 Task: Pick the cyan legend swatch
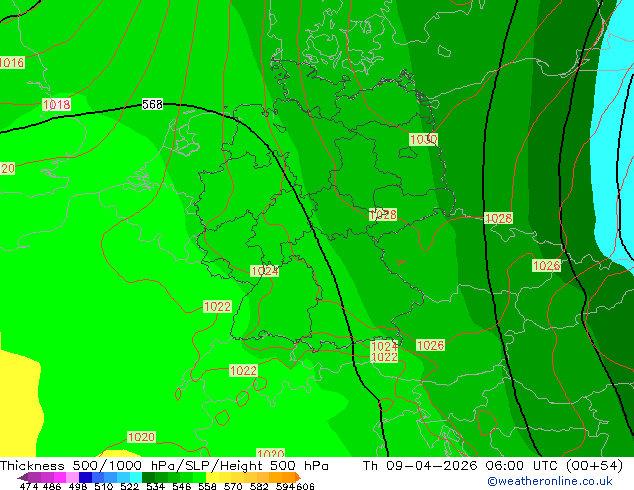click(136, 477)
